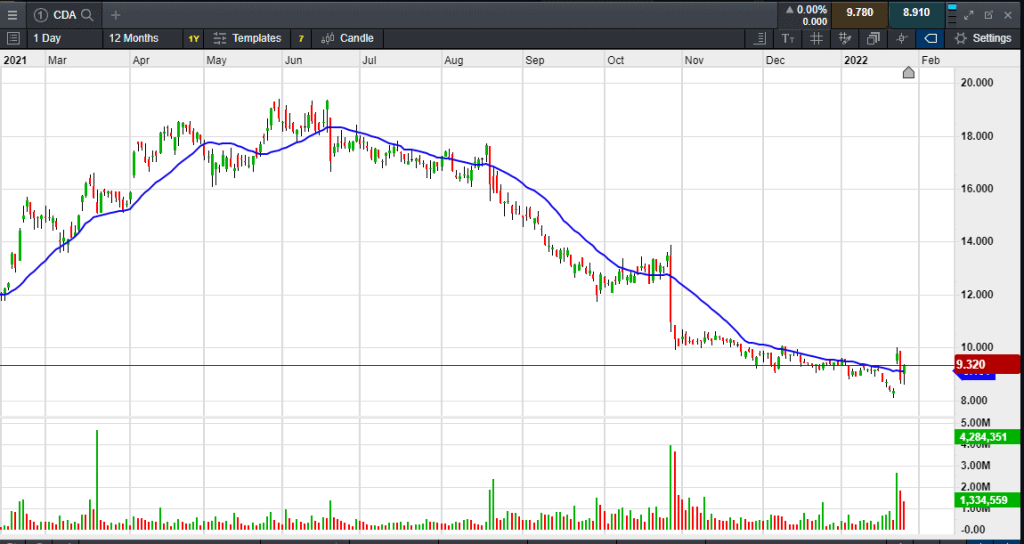1024x544 pixels.
Task: Click the stacked windows compare icon
Action: click(873, 38)
